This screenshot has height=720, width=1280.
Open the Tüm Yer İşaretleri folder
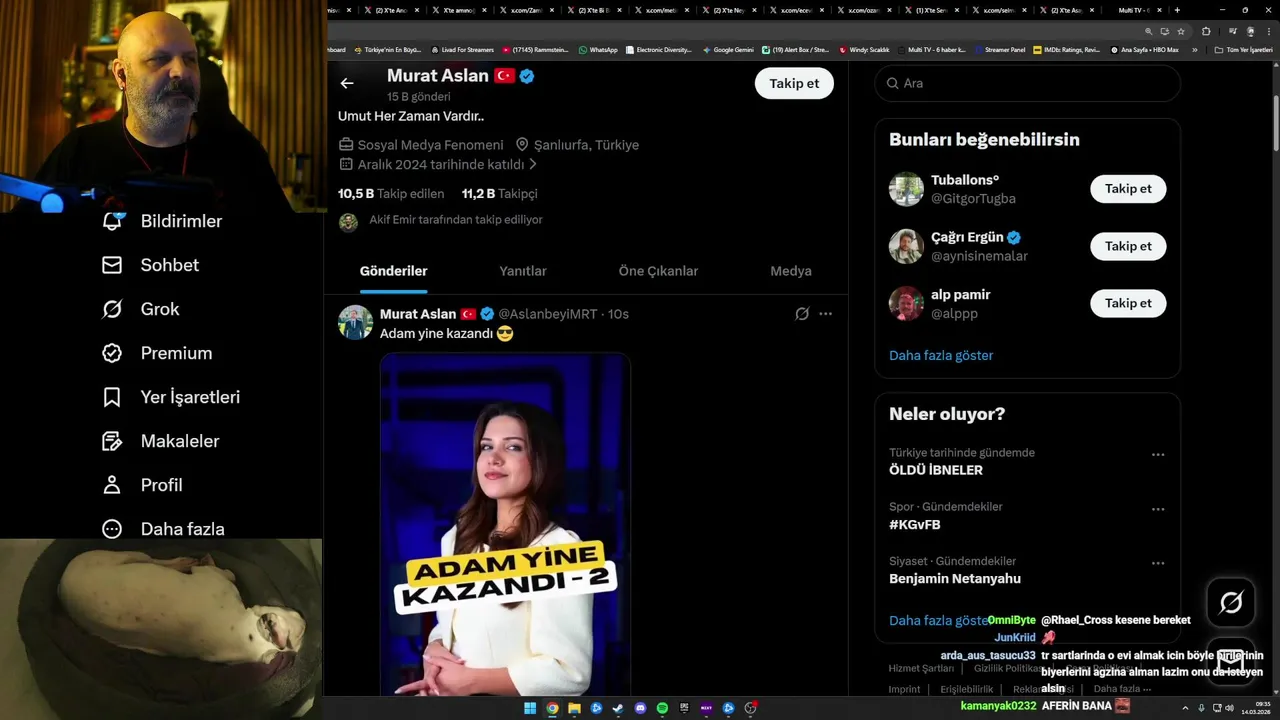point(1244,49)
